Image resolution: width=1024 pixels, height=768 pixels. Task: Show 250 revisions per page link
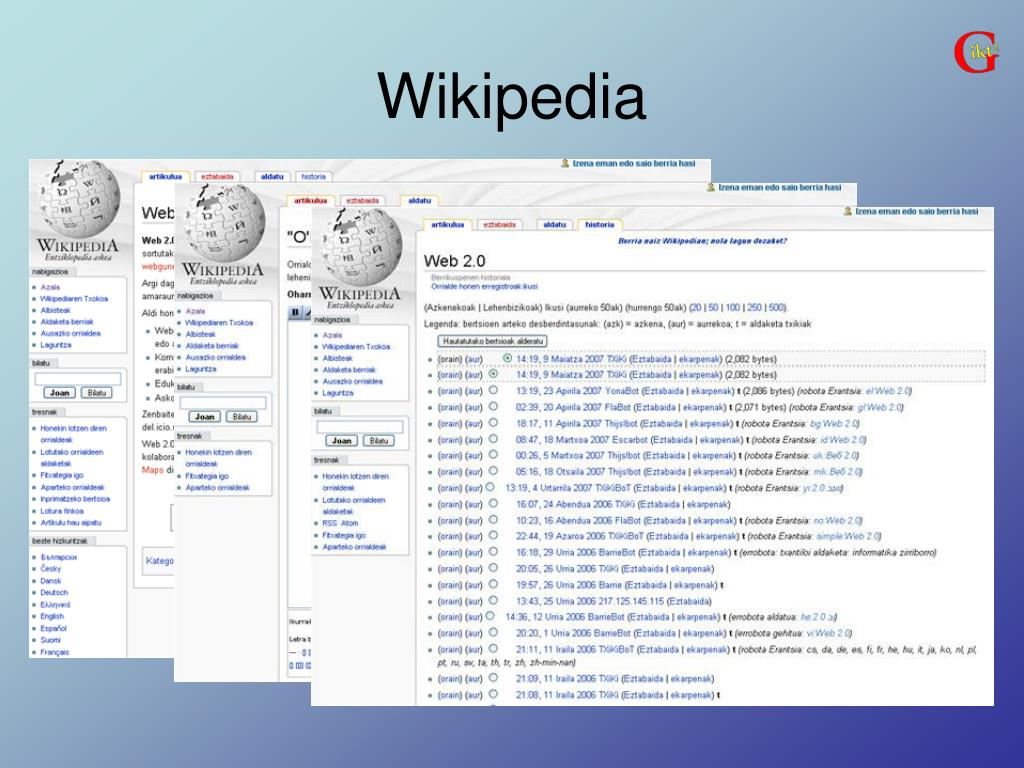754,308
